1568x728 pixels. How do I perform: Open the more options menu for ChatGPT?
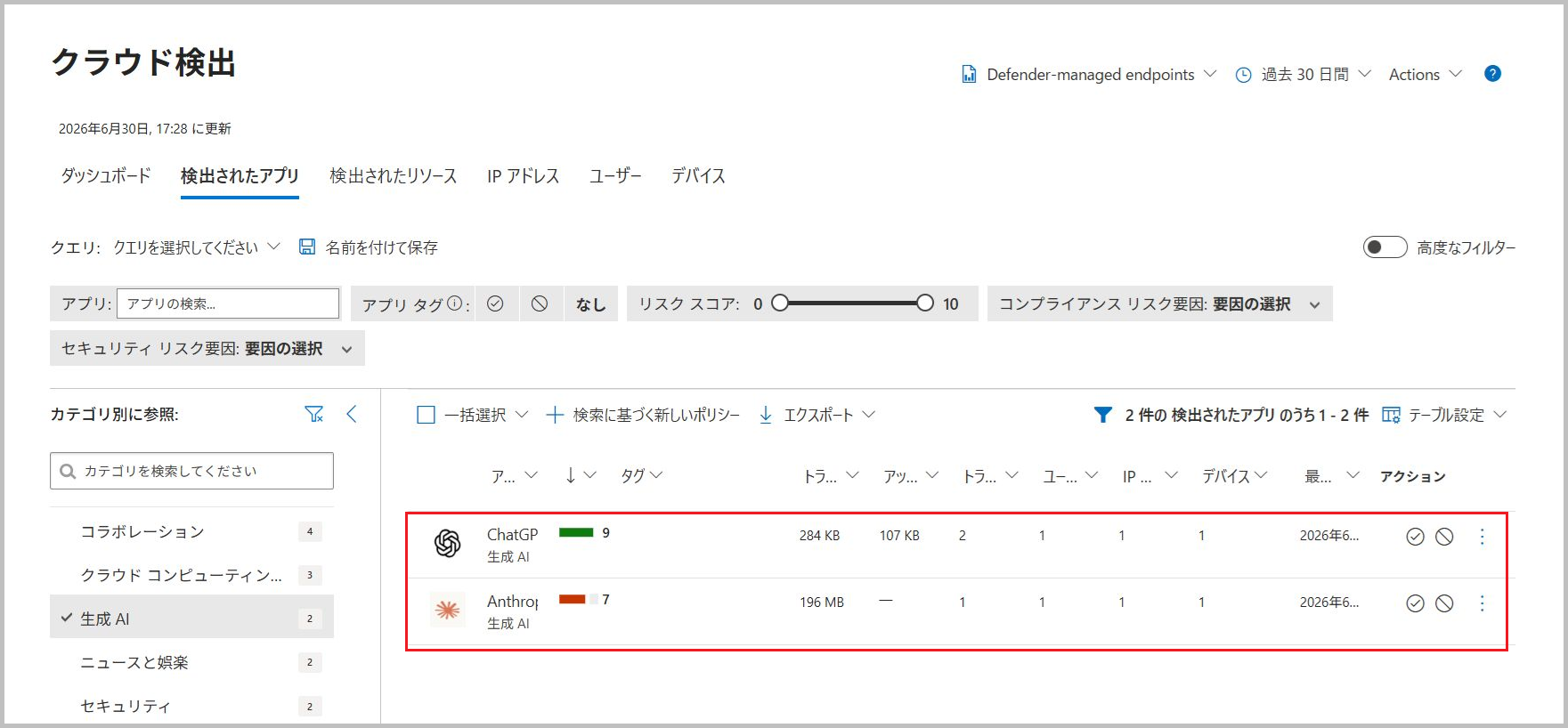click(1482, 537)
